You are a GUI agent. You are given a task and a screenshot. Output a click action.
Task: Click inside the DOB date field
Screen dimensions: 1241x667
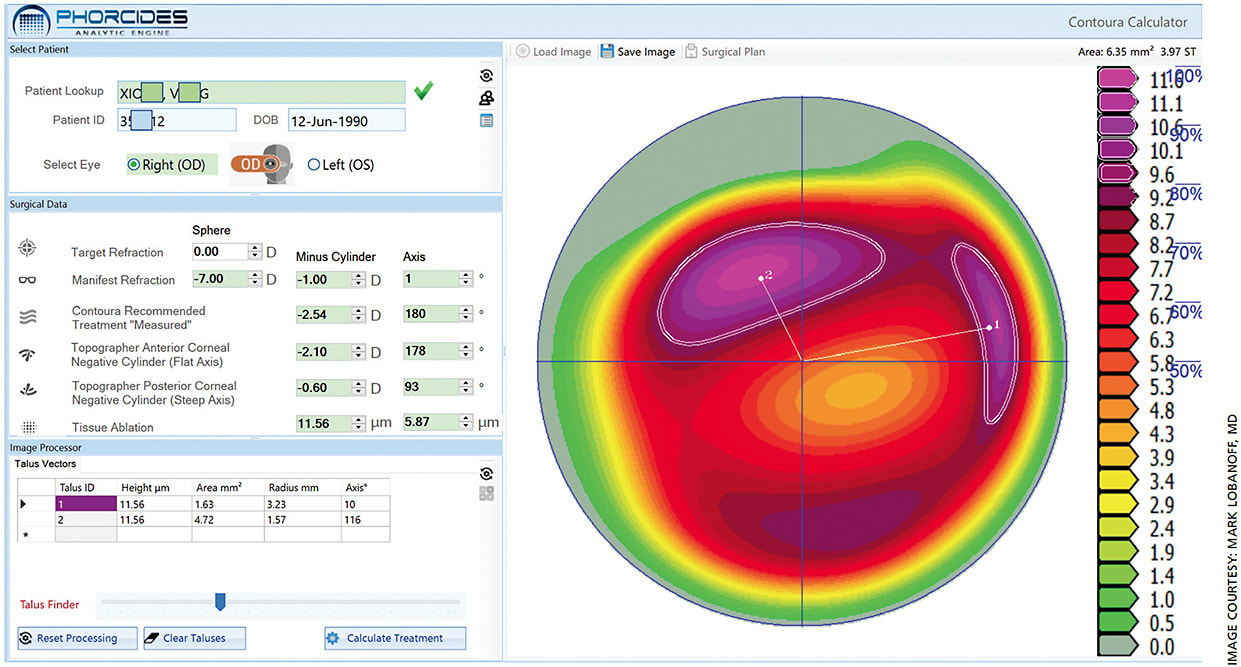[x=345, y=119]
